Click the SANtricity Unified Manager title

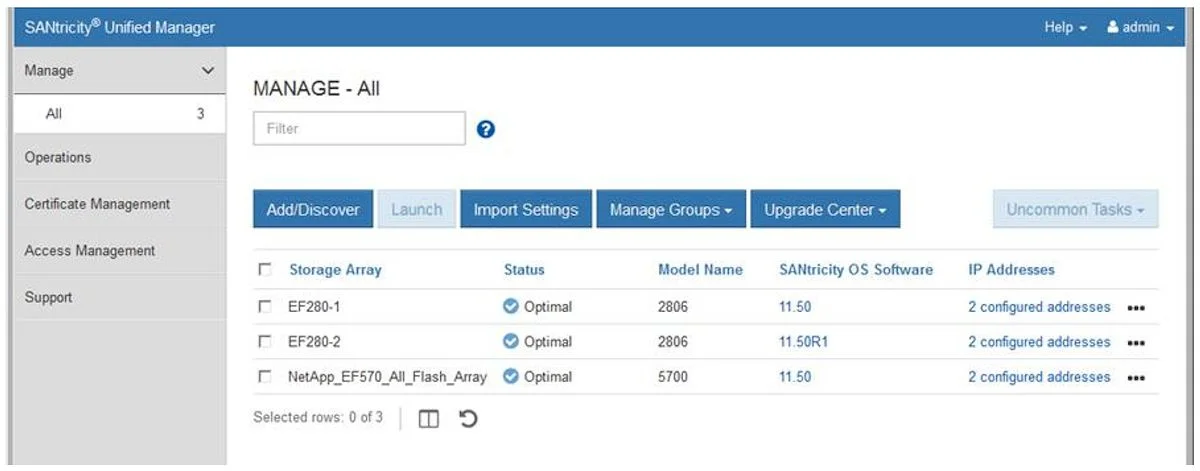(x=119, y=28)
